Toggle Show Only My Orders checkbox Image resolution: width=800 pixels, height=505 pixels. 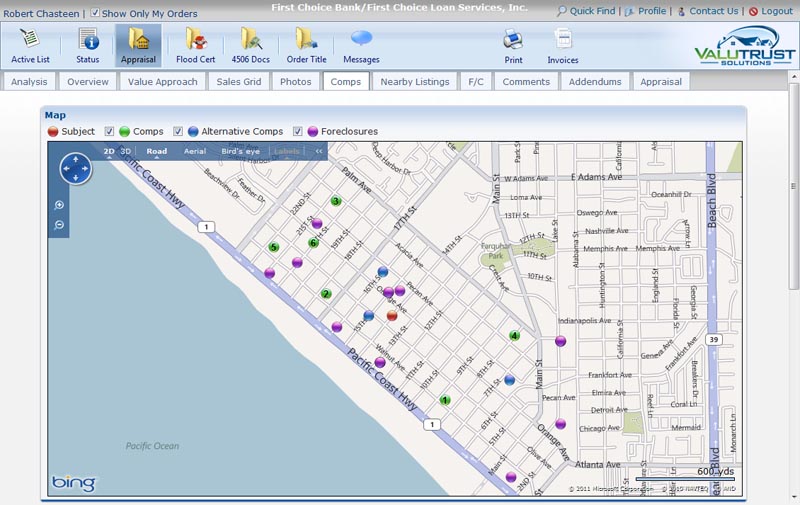95,13
